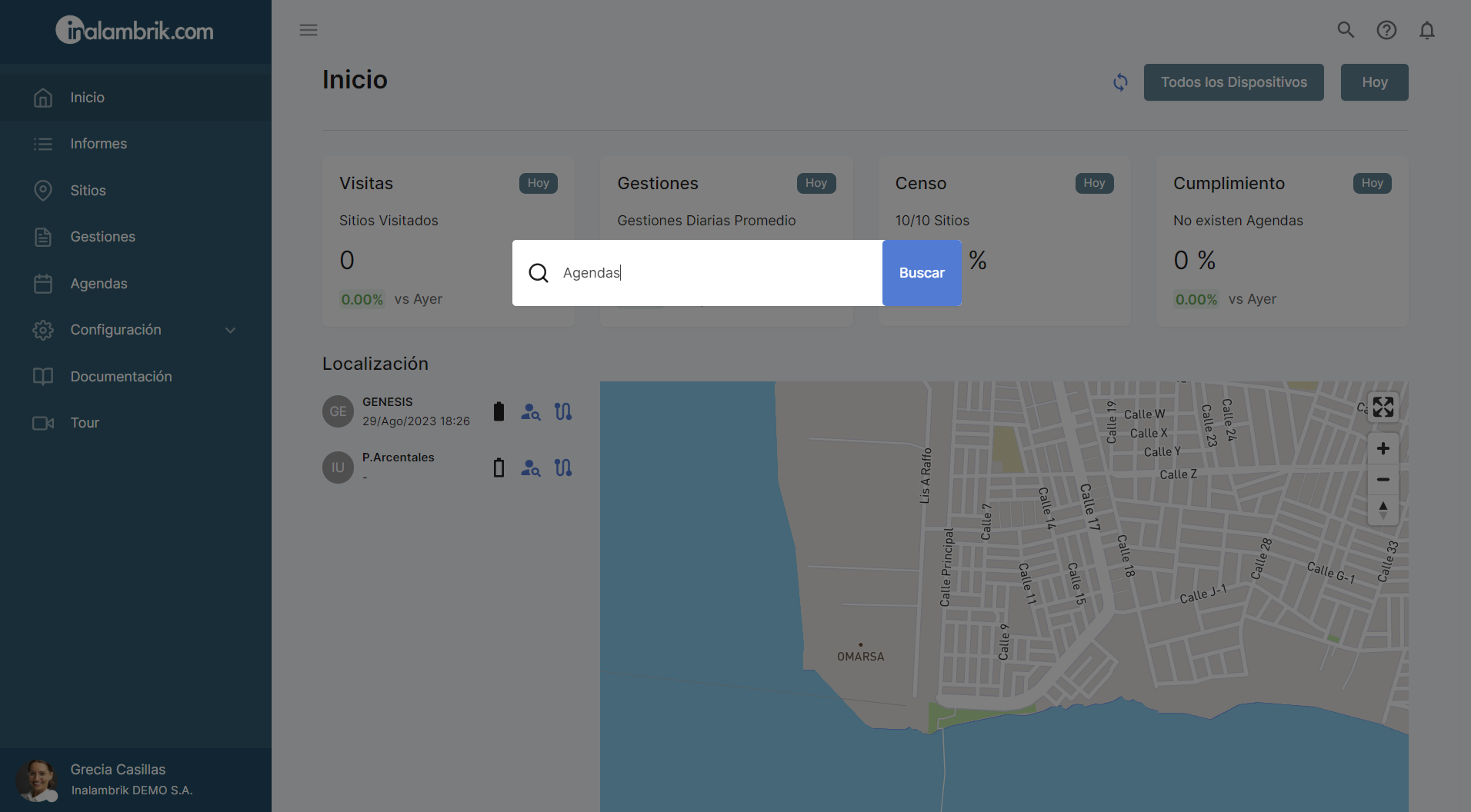Click the Tour video camera icon
Viewport: 1471px width, 812px height.
click(x=43, y=423)
